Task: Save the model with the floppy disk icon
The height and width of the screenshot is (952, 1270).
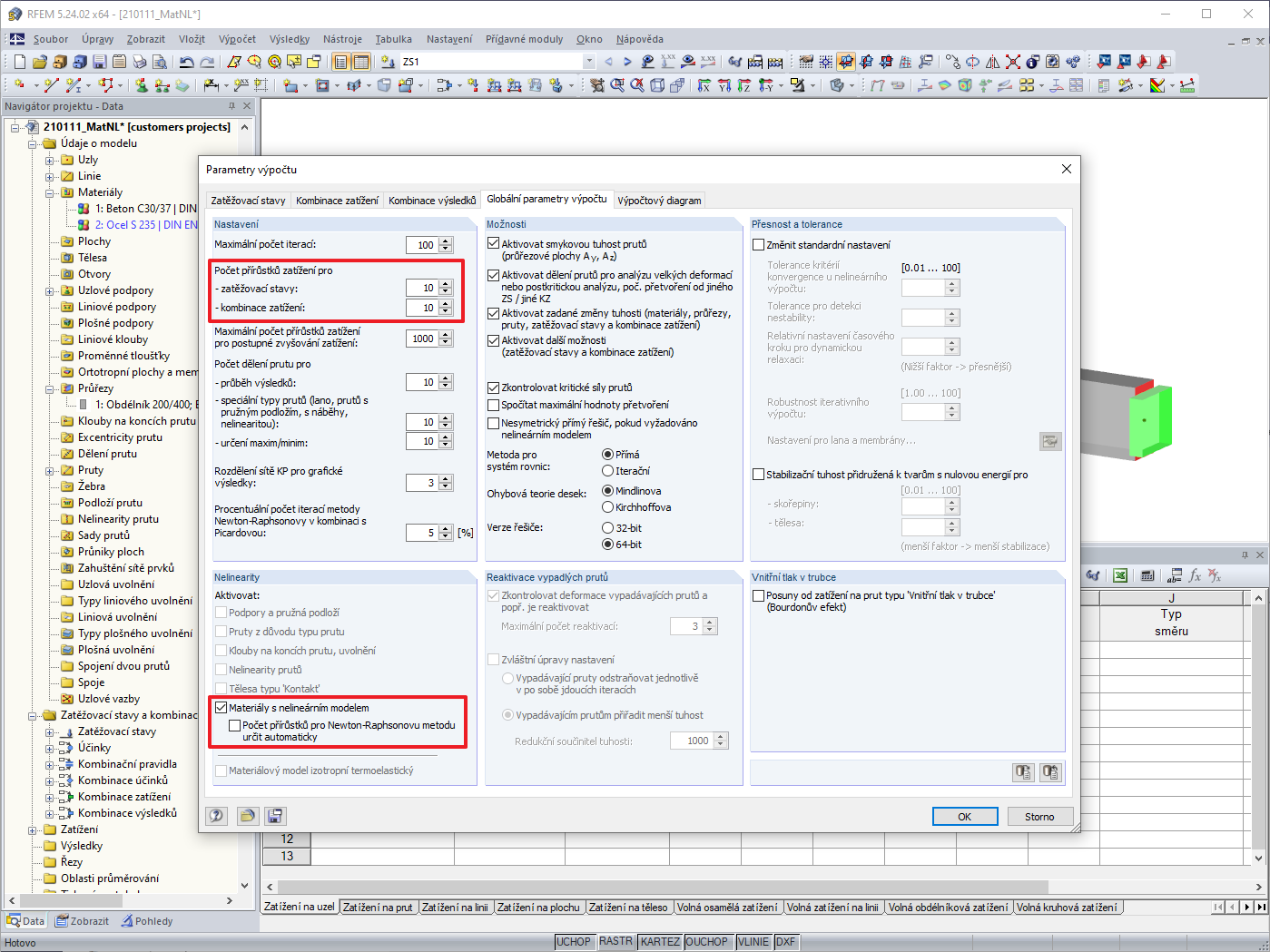Action: [99, 62]
